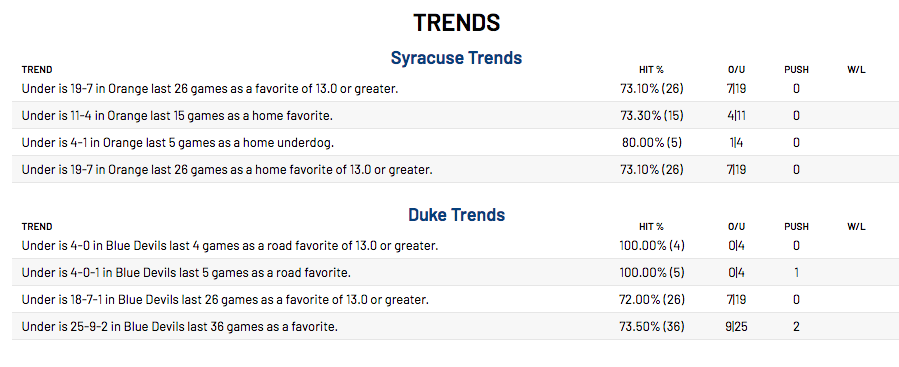Screen dimensions: 899x367
Task: Click Syracuse O/U column header
Action: [737, 70]
